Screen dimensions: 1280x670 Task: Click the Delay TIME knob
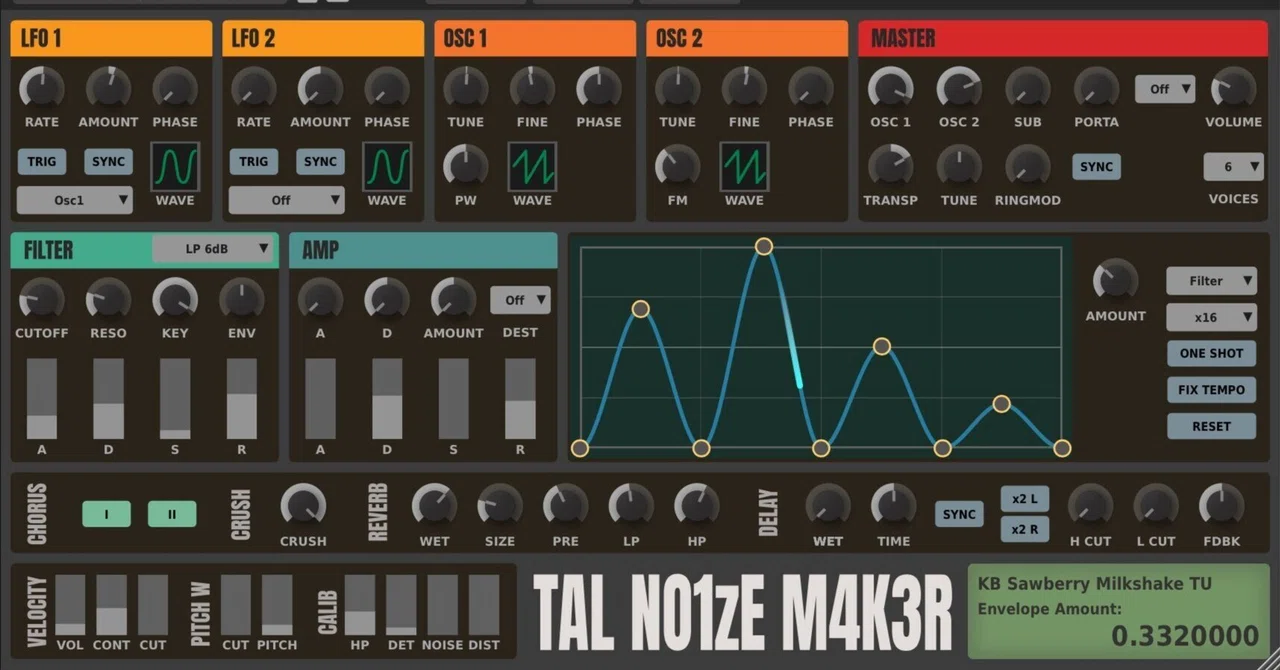[x=894, y=506]
